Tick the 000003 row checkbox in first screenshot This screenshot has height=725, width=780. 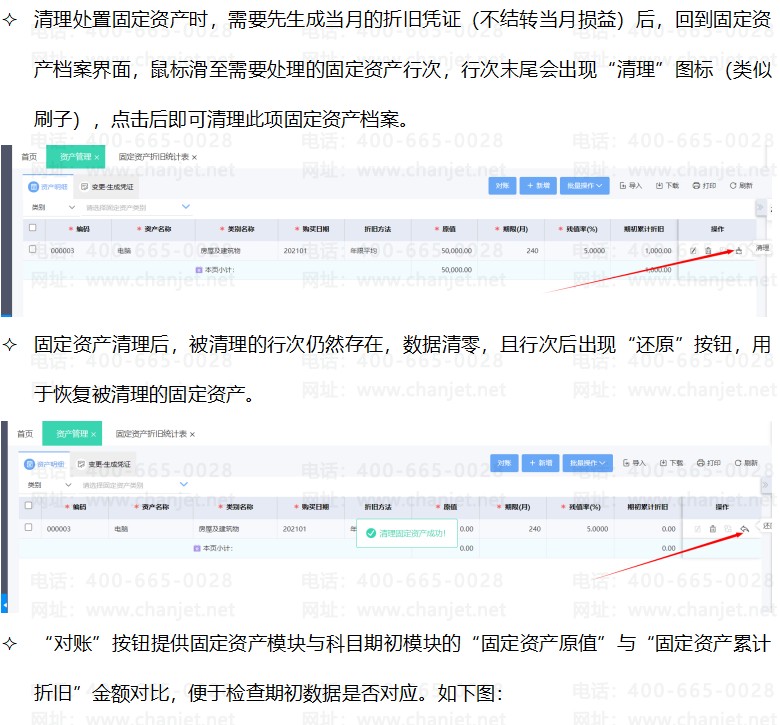(33, 249)
